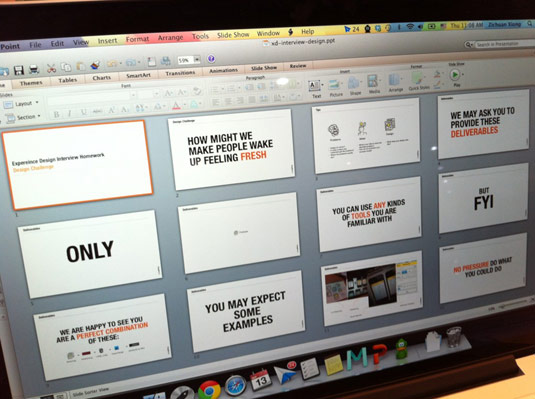Click the Play slide show button
The width and height of the screenshot is (535, 399).
pos(455,74)
